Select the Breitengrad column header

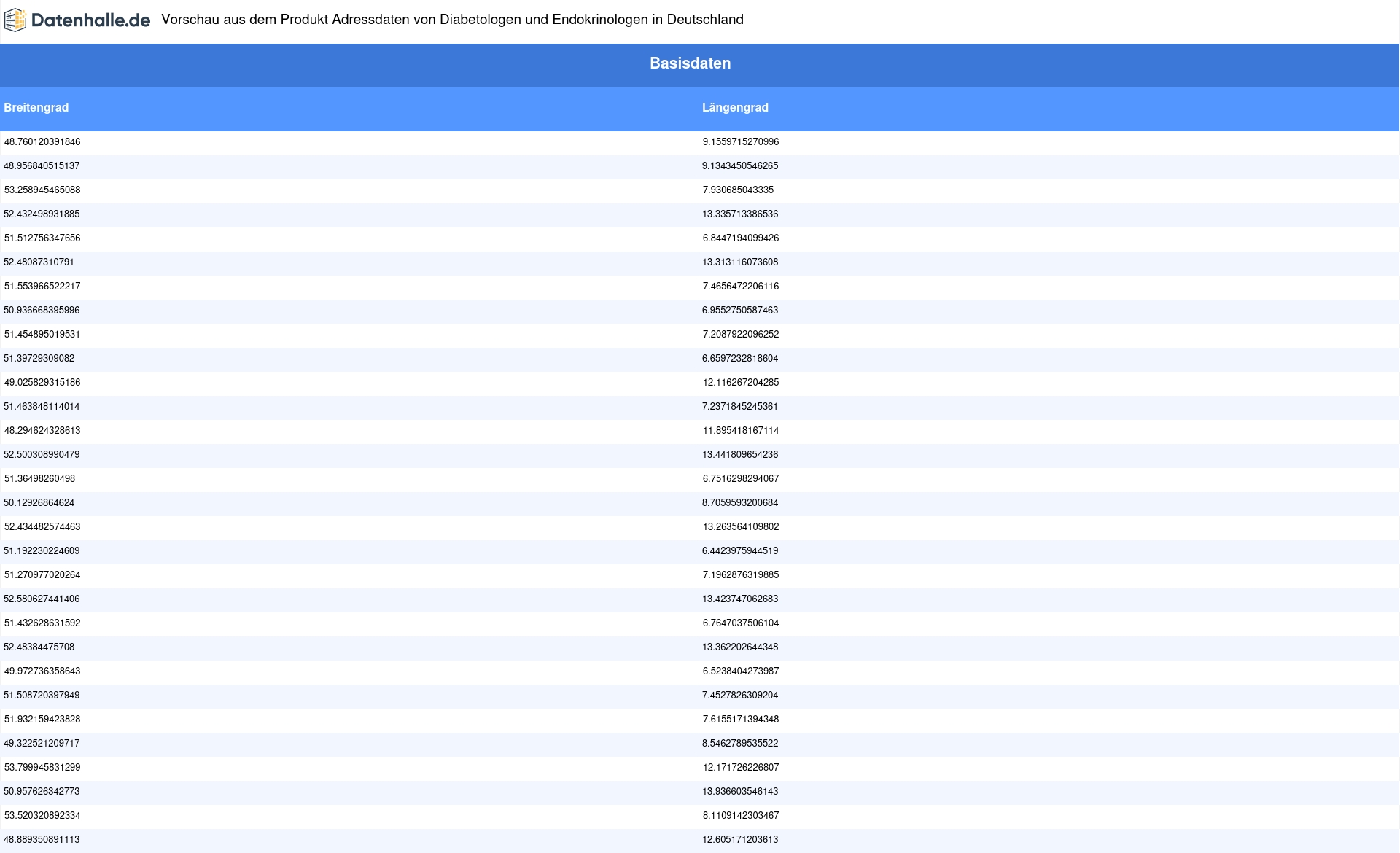36,108
